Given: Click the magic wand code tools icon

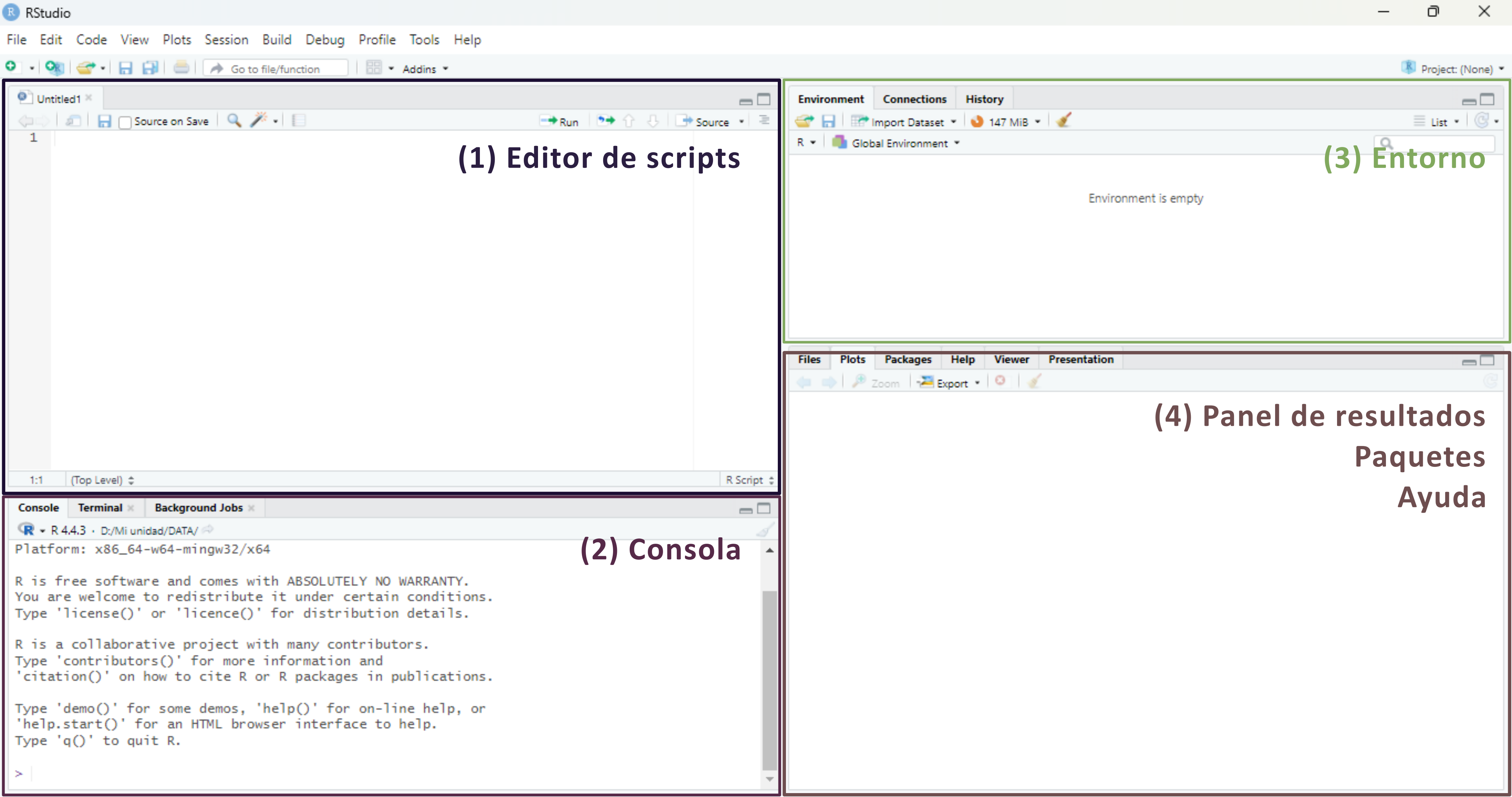Looking at the screenshot, I should (x=259, y=120).
